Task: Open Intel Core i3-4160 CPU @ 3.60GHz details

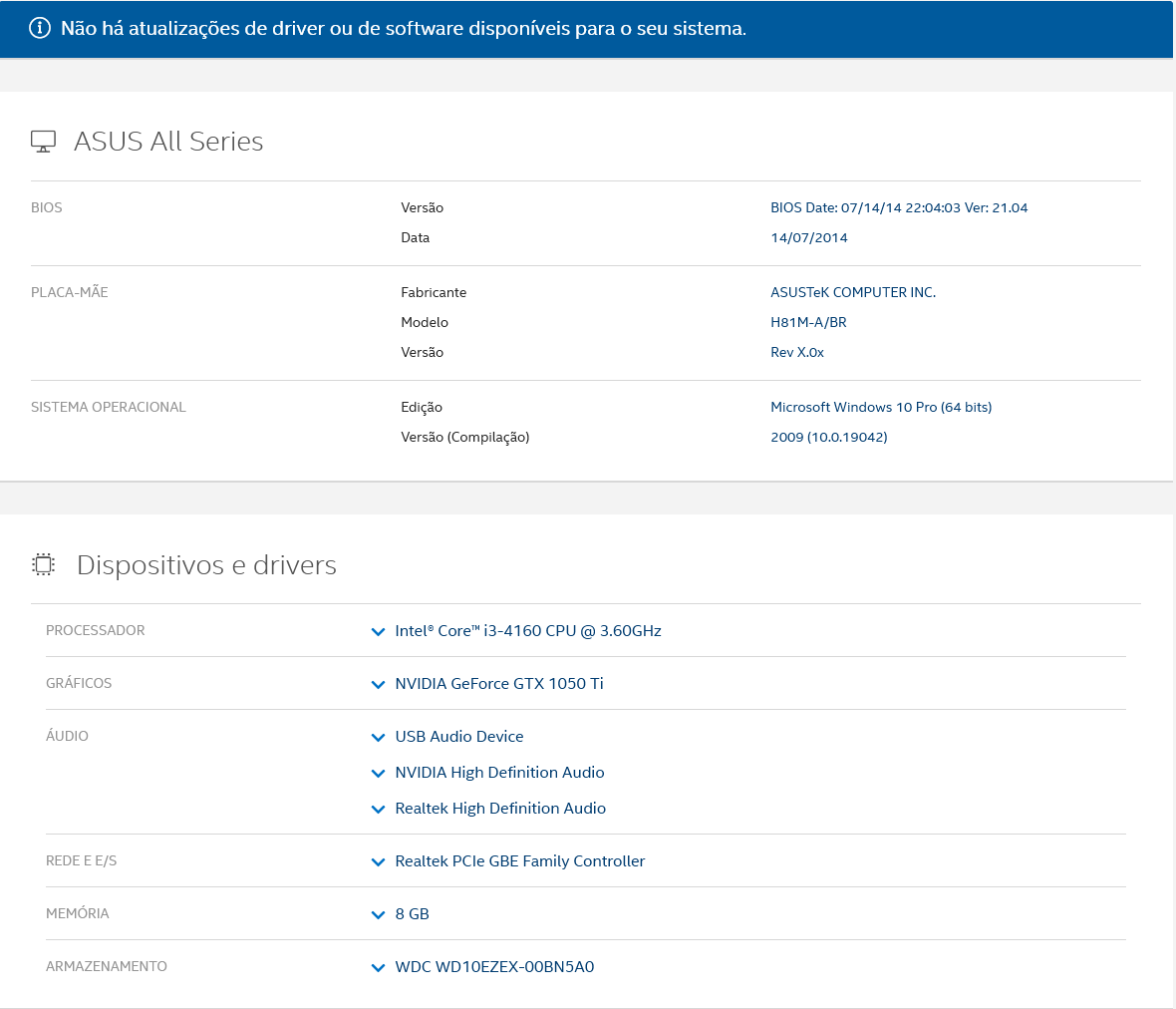Action: click(528, 631)
